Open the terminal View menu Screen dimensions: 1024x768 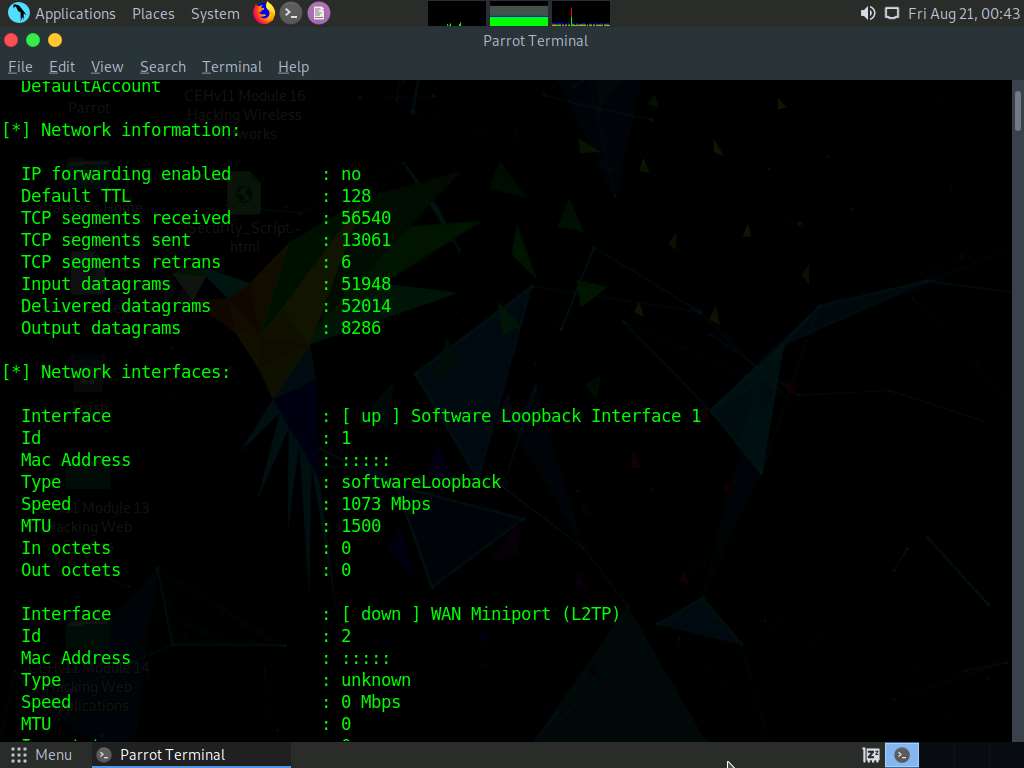[x=107, y=67]
